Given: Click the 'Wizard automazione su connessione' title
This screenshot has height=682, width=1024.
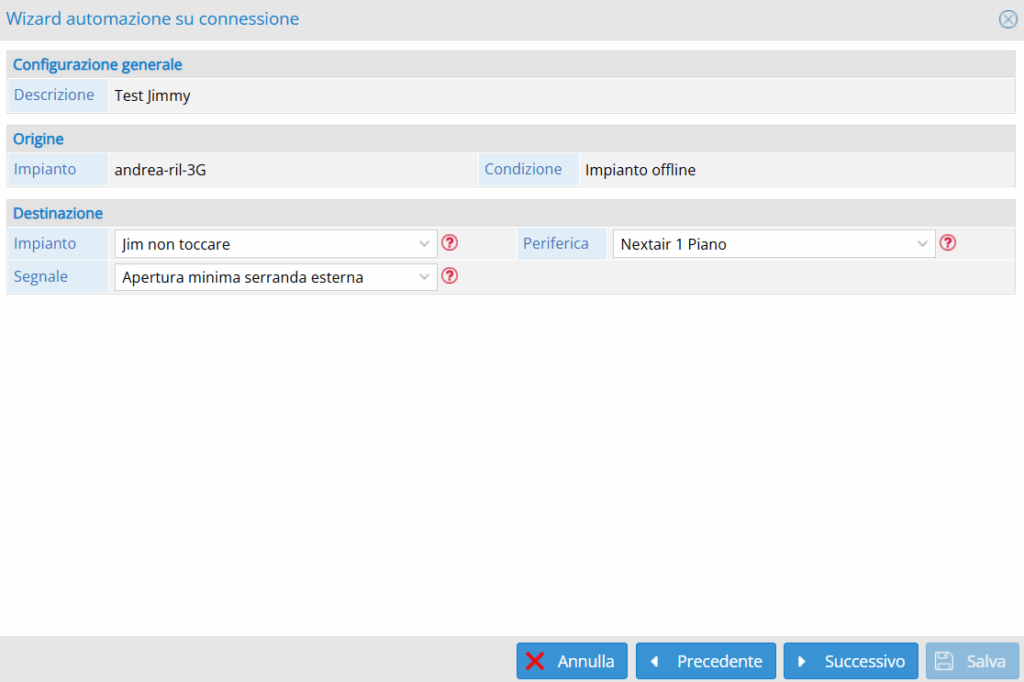Looking at the screenshot, I should (x=153, y=19).
